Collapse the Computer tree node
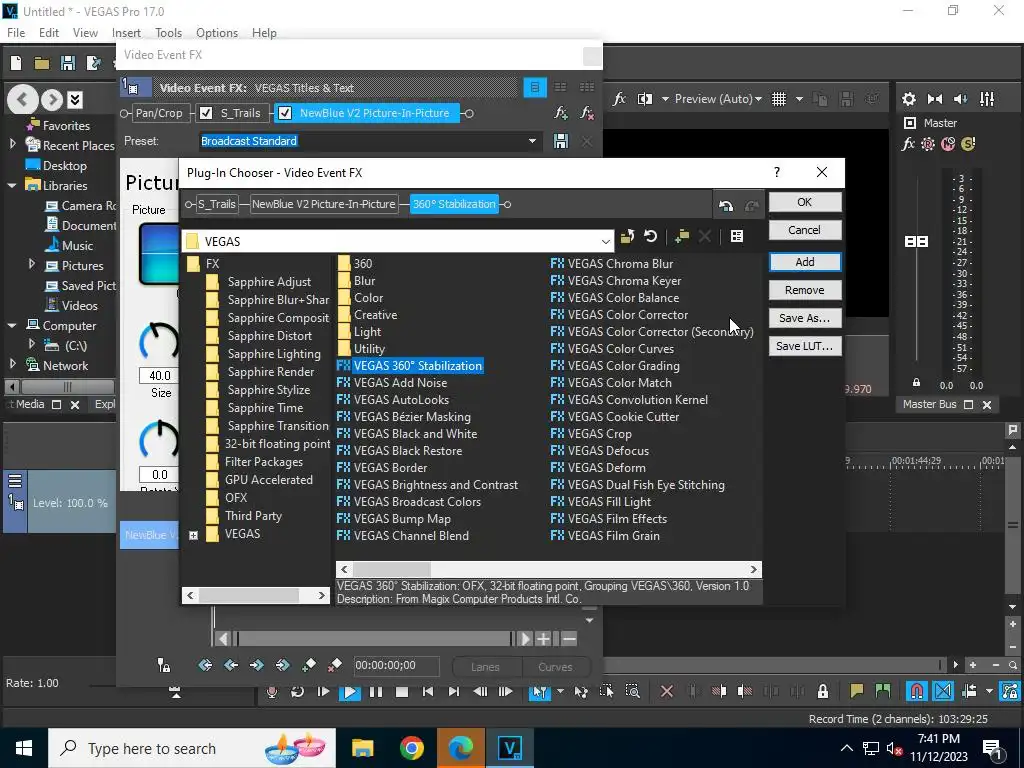This screenshot has height=768, width=1024. [12, 325]
